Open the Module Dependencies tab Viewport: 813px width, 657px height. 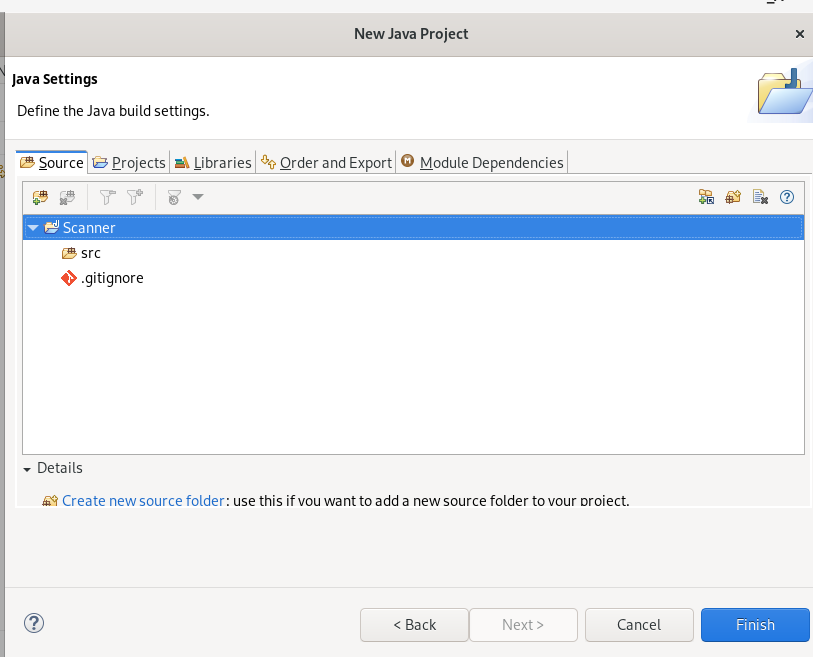tap(482, 162)
